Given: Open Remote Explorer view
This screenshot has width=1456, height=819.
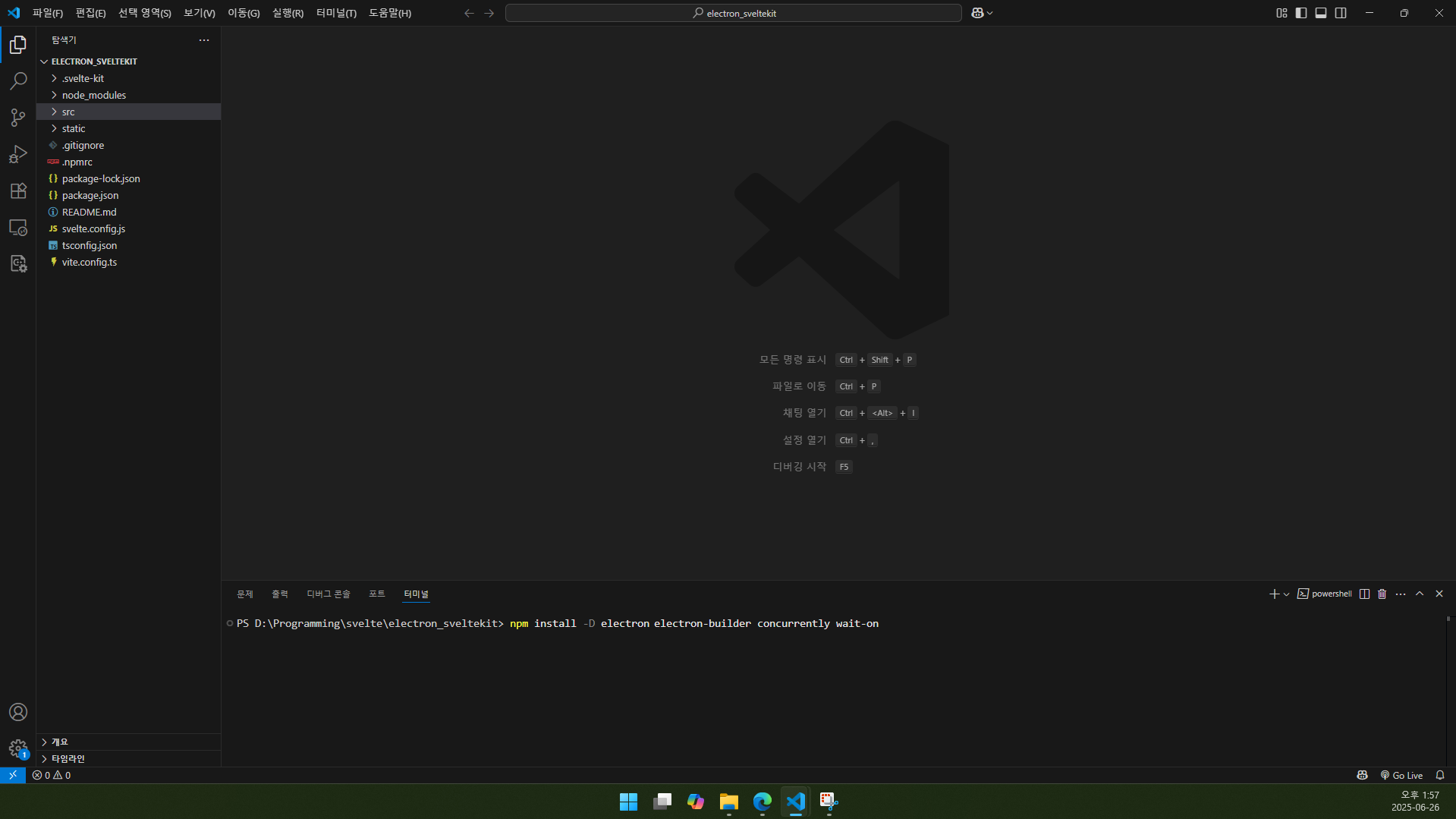Looking at the screenshot, I should [x=18, y=227].
